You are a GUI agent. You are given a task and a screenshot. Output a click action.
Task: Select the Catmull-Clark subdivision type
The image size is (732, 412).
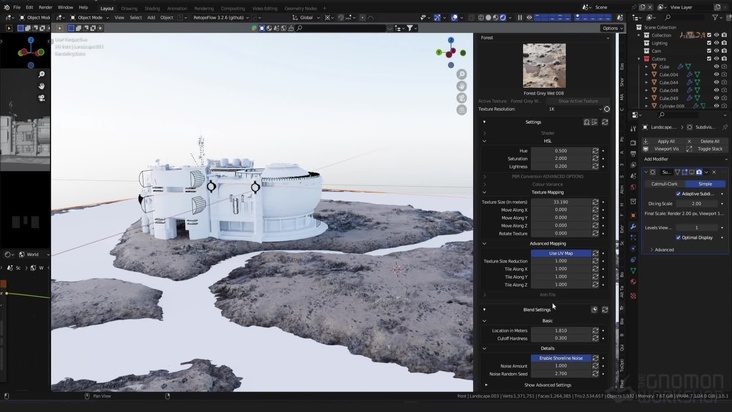coord(664,184)
